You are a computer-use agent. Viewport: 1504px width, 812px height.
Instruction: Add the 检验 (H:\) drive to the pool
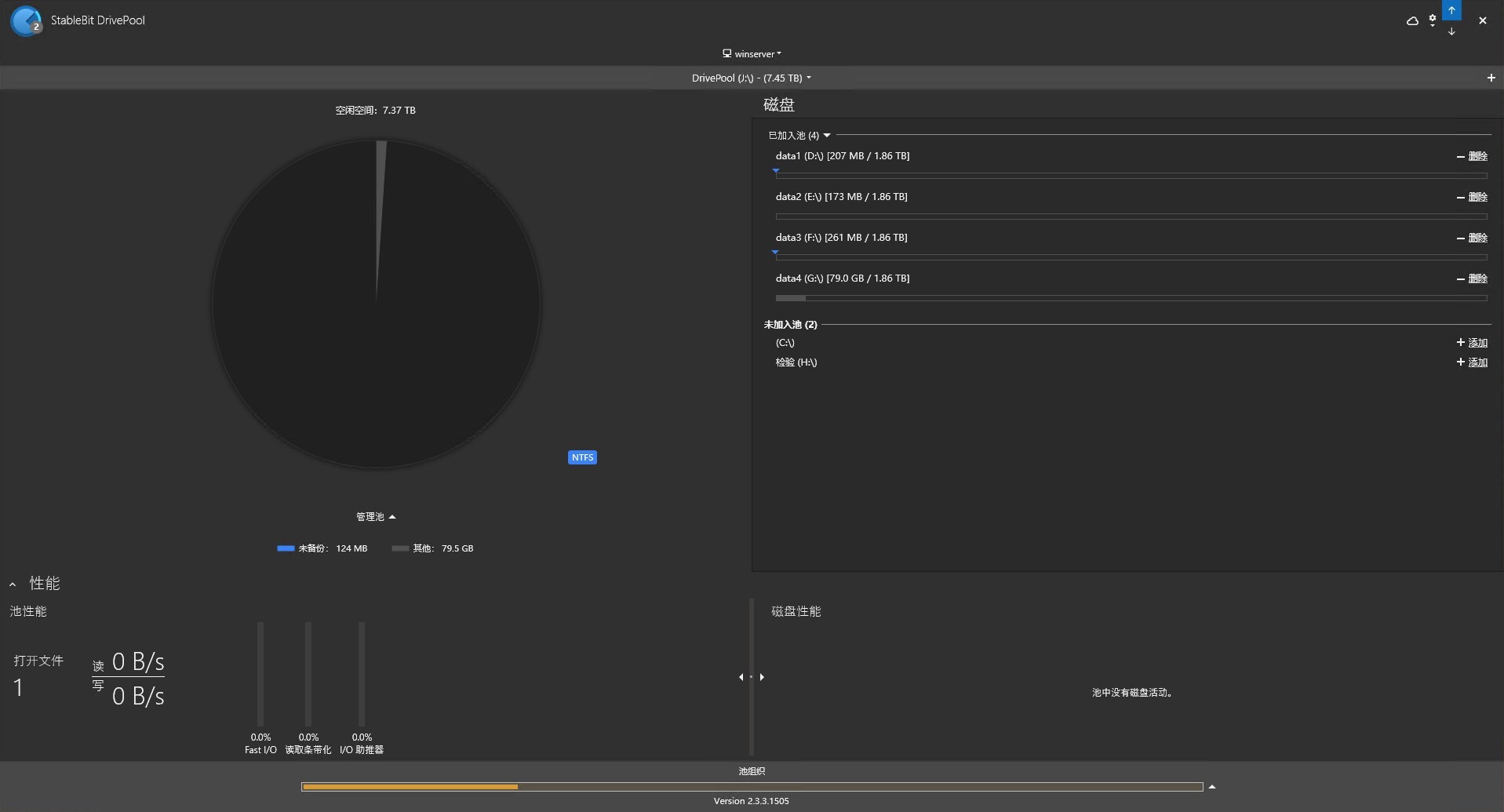[1472, 362]
